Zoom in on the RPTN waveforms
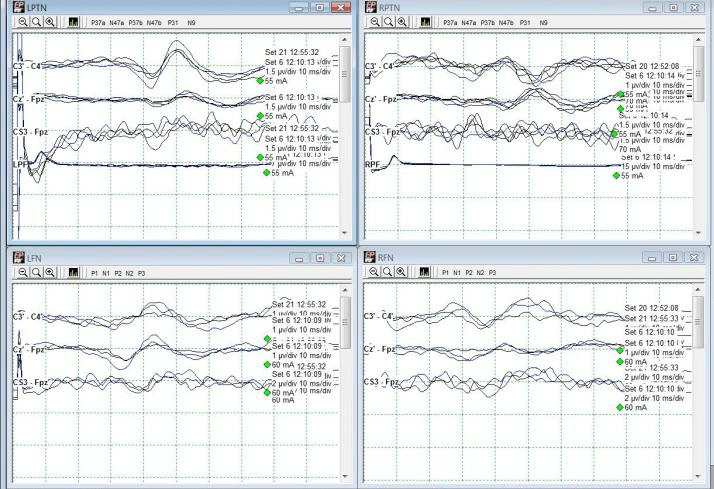The width and height of the screenshot is (714, 489). pyautogui.click(x=403, y=21)
